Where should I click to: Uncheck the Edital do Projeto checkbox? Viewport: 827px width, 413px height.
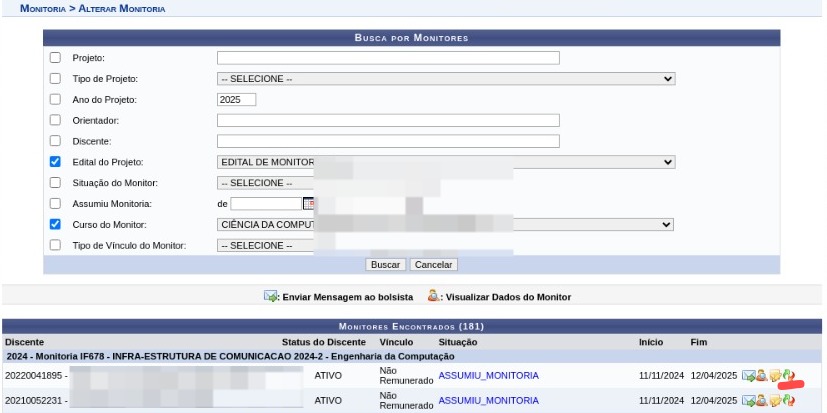[55, 162]
